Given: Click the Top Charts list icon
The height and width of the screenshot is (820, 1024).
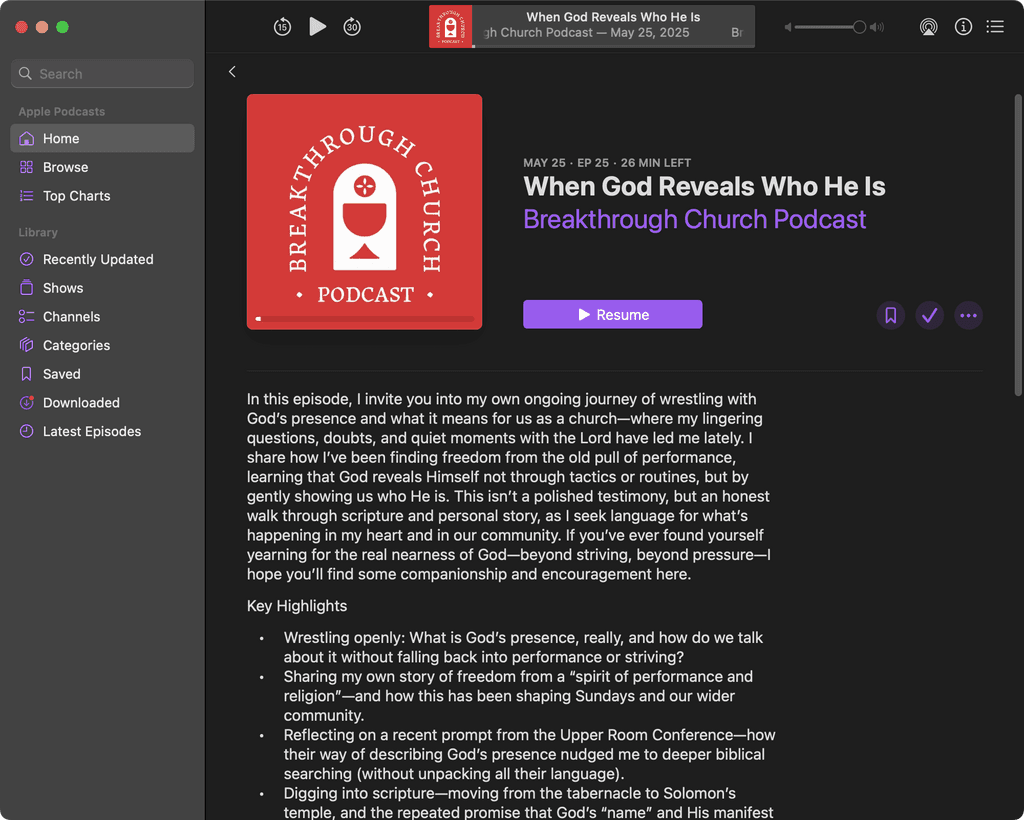Looking at the screenshot, I should [26, 196].
